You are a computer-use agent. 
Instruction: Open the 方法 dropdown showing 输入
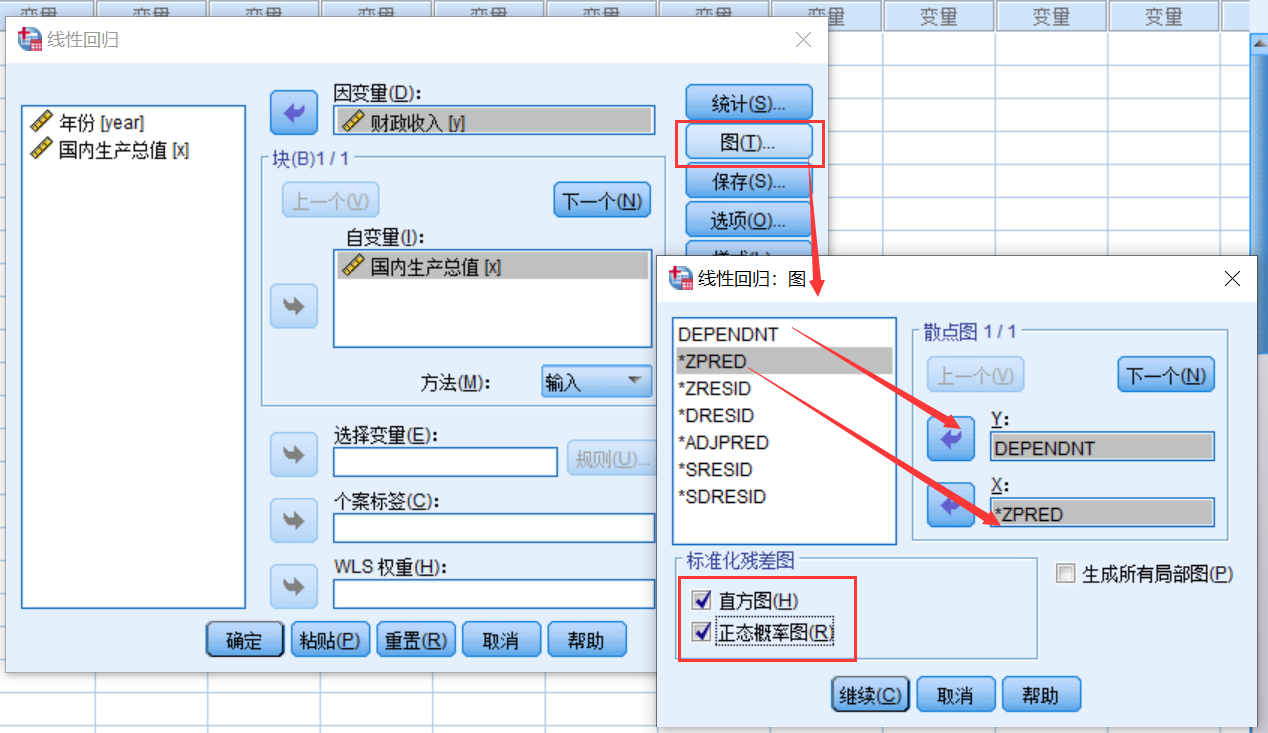point(596,381)
